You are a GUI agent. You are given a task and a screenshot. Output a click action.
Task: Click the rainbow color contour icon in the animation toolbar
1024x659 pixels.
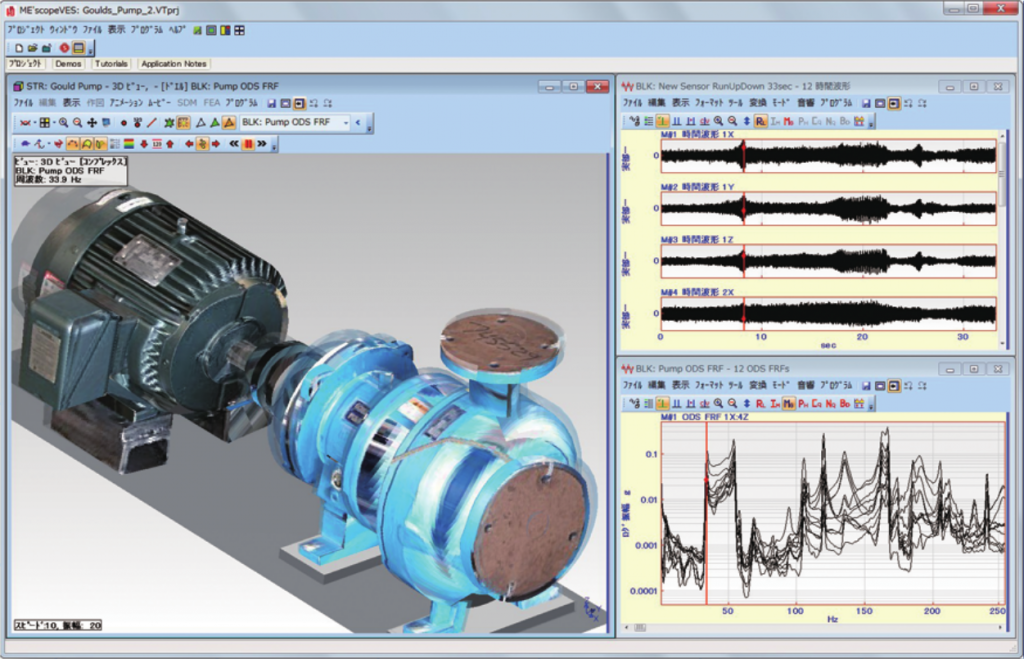point(129,143)
